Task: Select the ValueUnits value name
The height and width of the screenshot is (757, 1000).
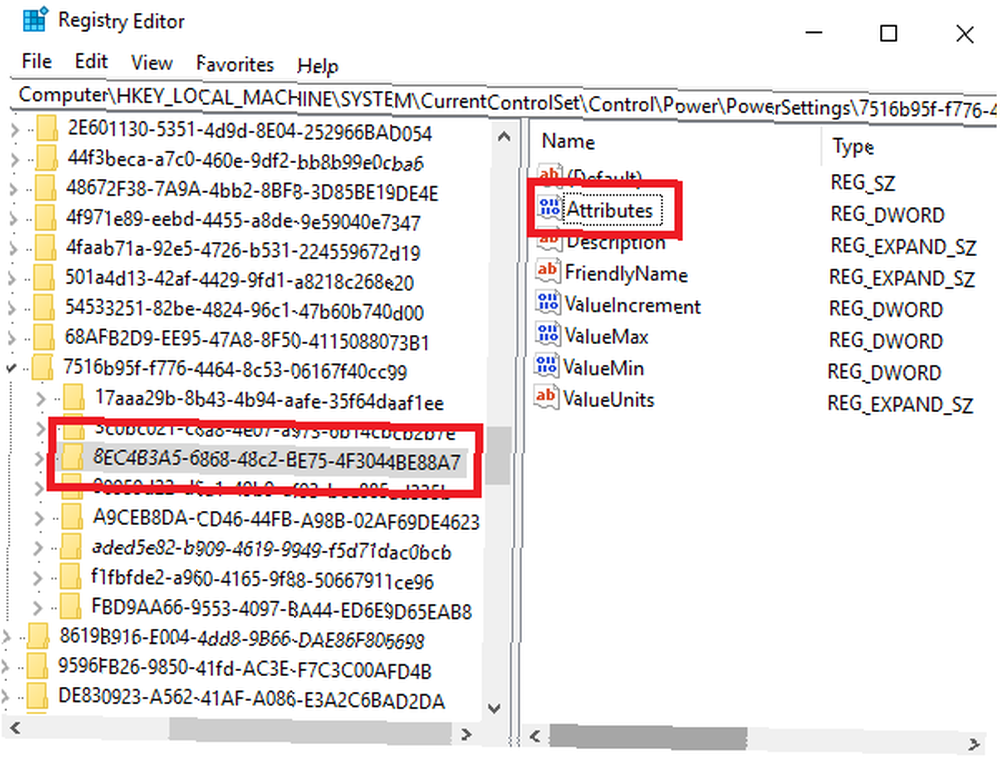Action: [x=608, y=399]
